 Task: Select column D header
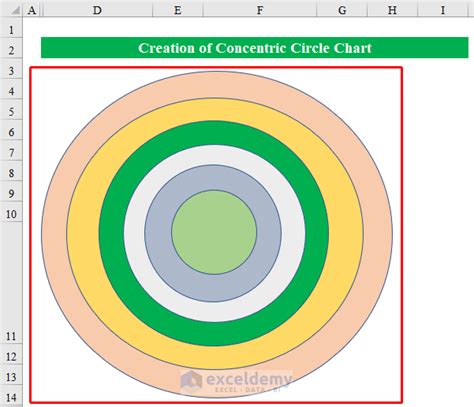coord(97,10)
